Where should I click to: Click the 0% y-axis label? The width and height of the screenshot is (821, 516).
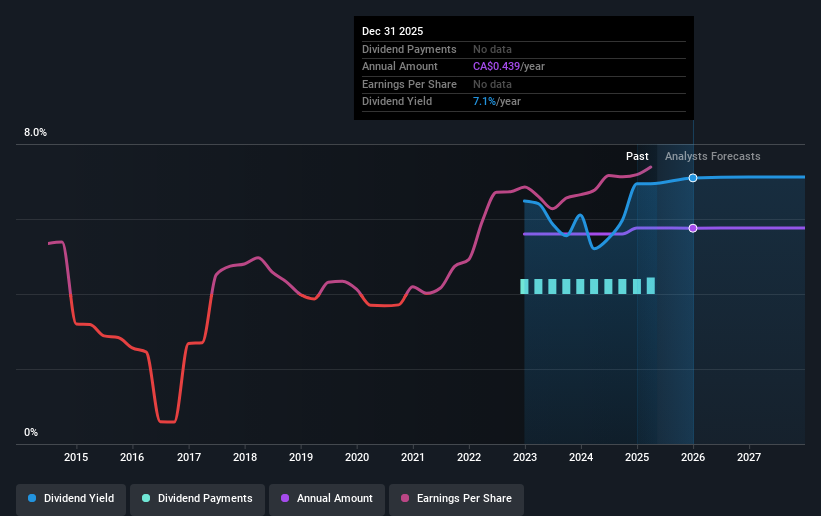pyautogui.click(x=31, y=433)
